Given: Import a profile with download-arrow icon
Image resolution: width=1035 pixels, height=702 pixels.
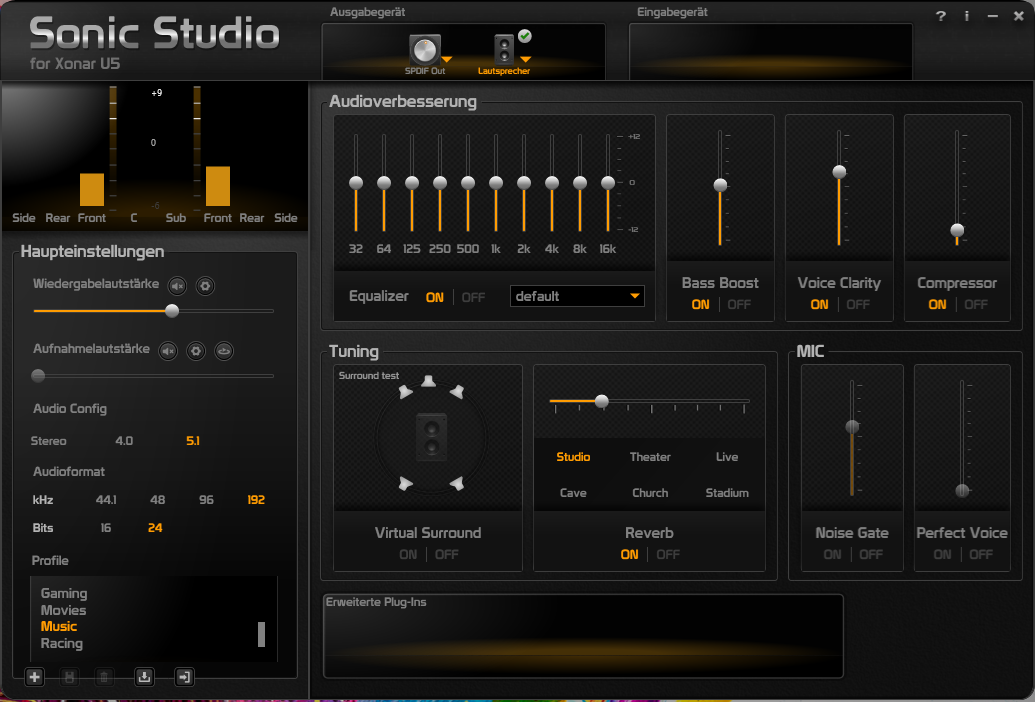Looking at the screenshot, I should 144,677.
